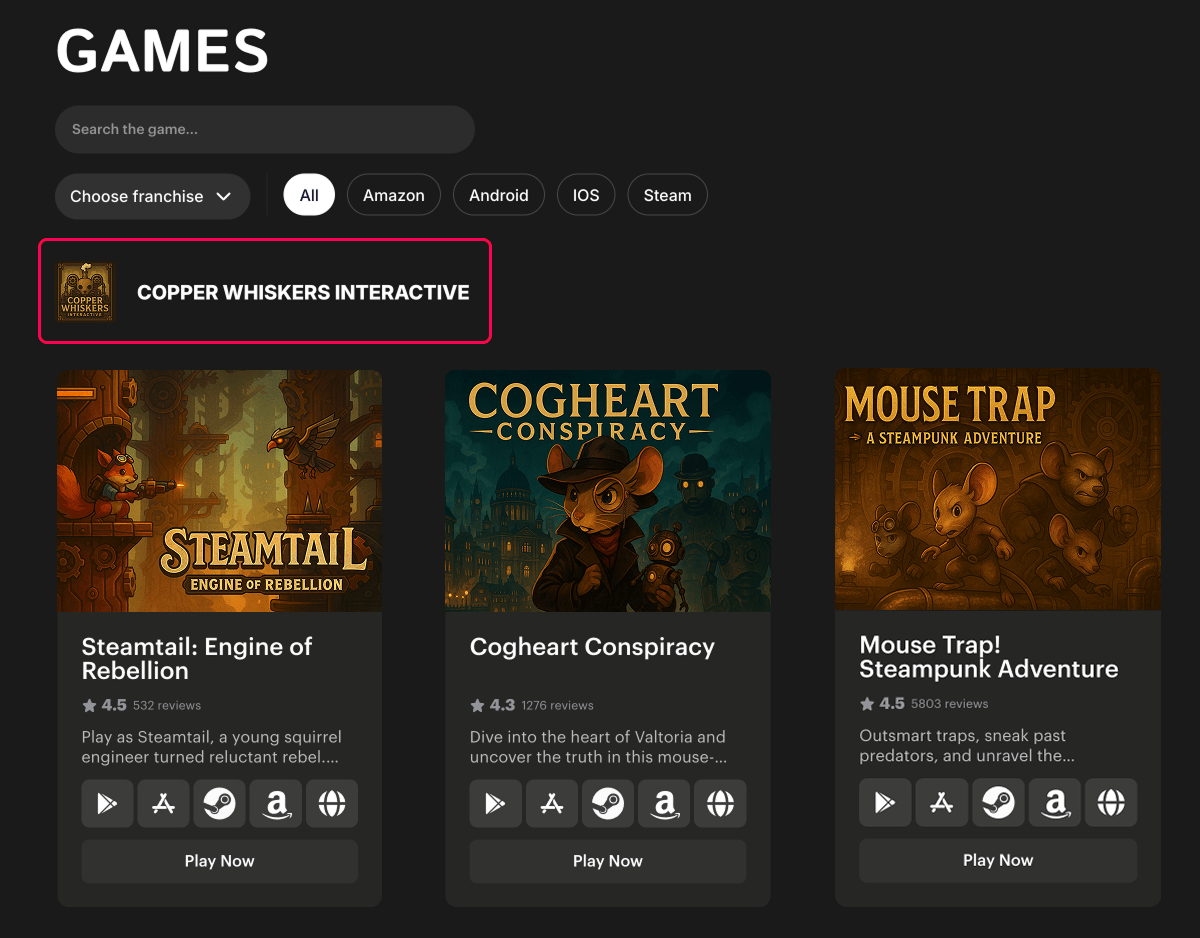1200x938 pixels.
Task: Open web globe icon on Cogheart Conspiracy card
Action: point(720,804)
